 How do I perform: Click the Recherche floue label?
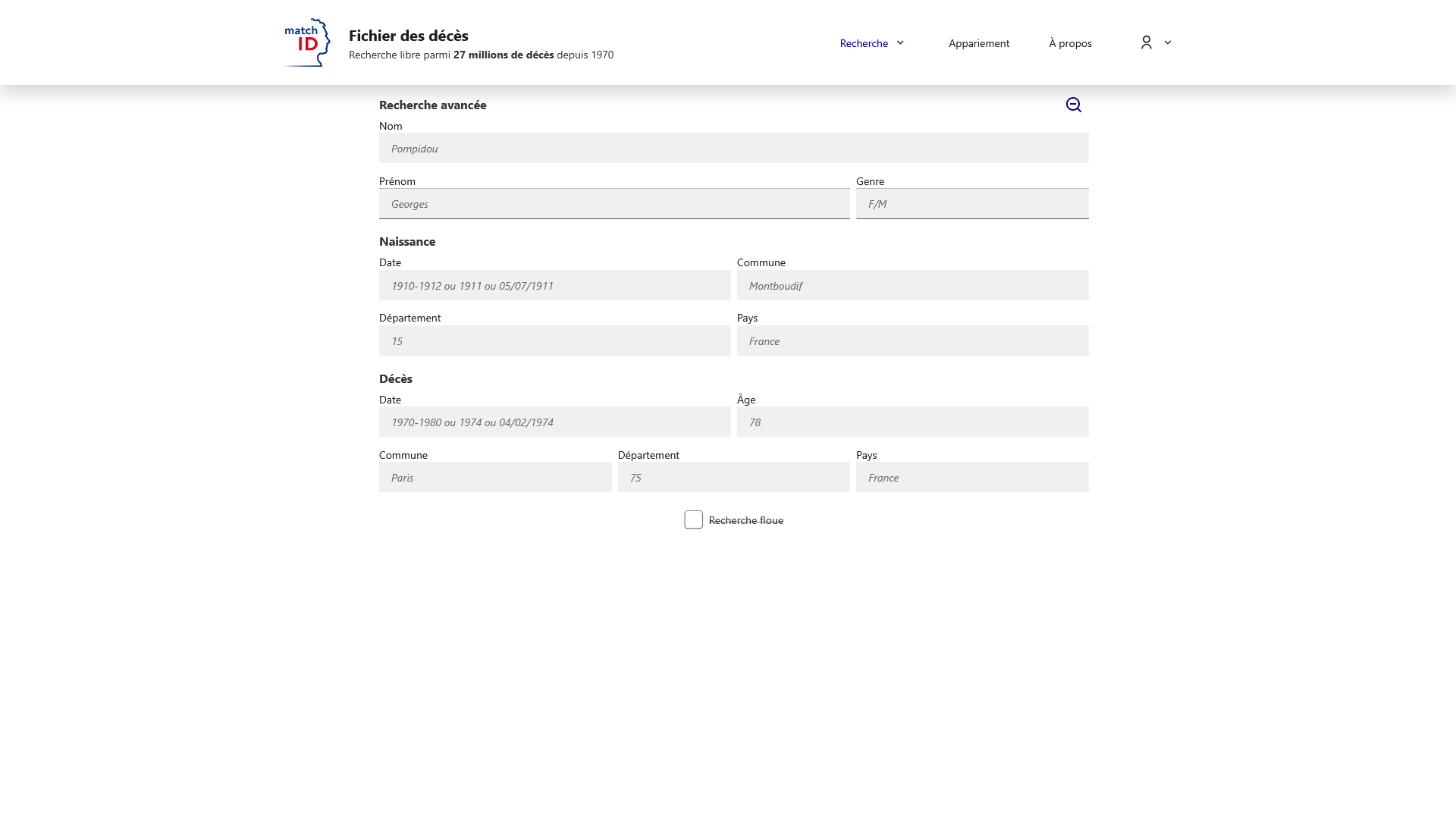pos(745,520)
